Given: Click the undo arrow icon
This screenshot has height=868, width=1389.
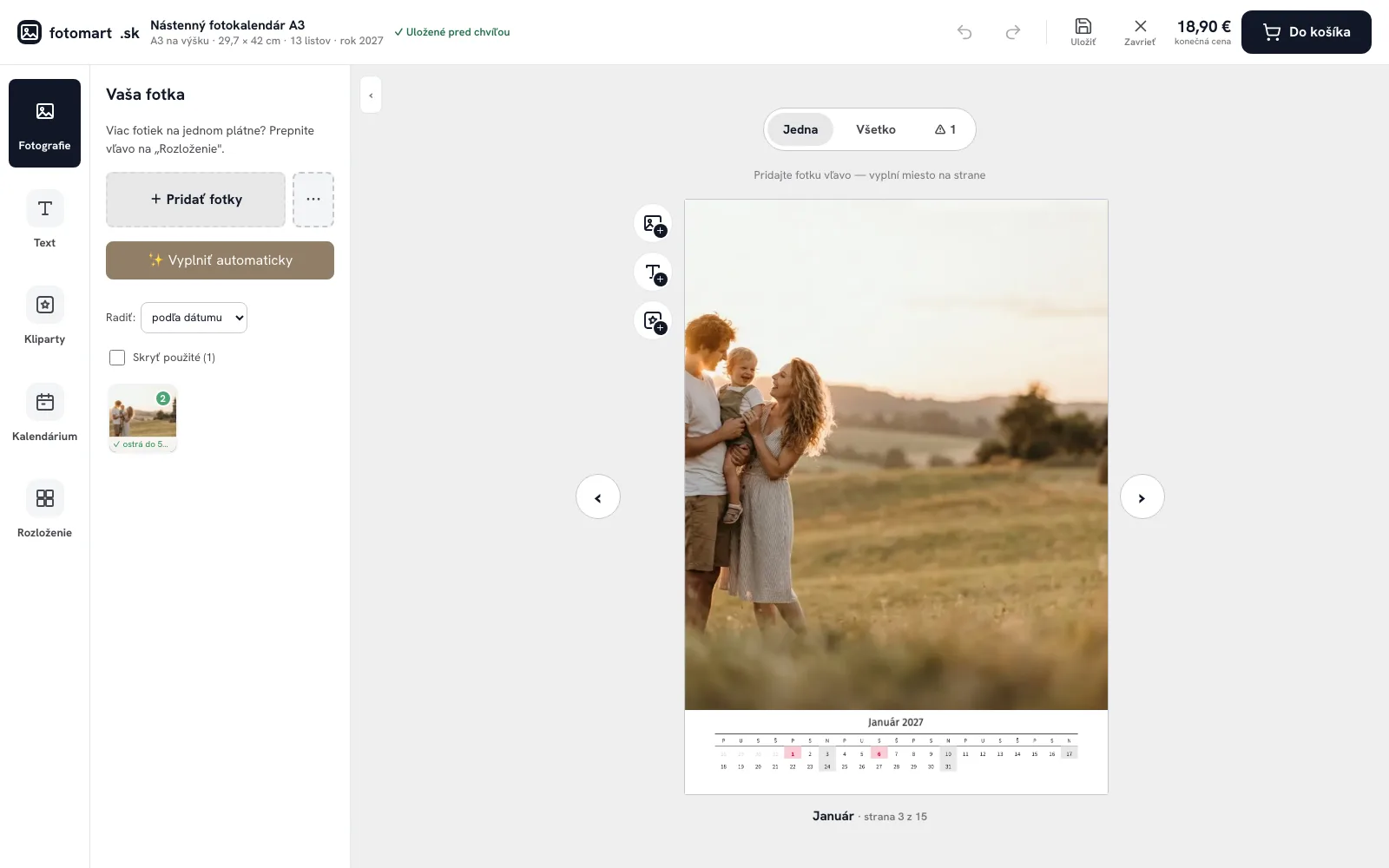Looking at the screenshot, I should 964,32.
